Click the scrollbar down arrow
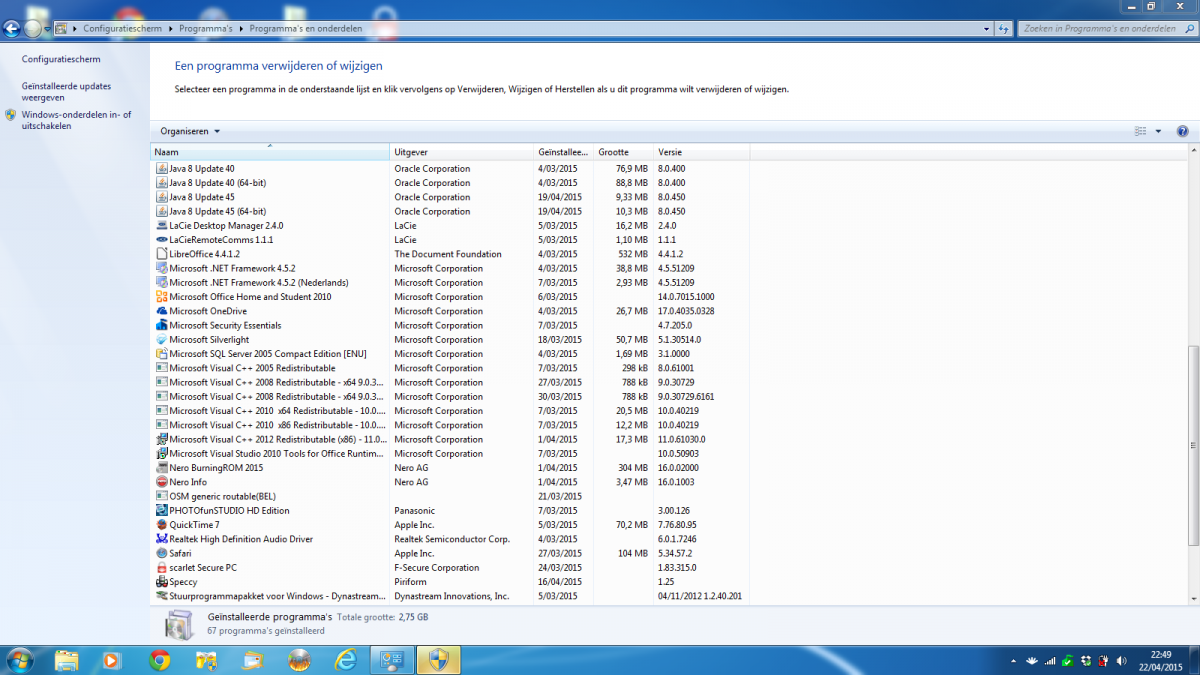 pos(1191,597)
